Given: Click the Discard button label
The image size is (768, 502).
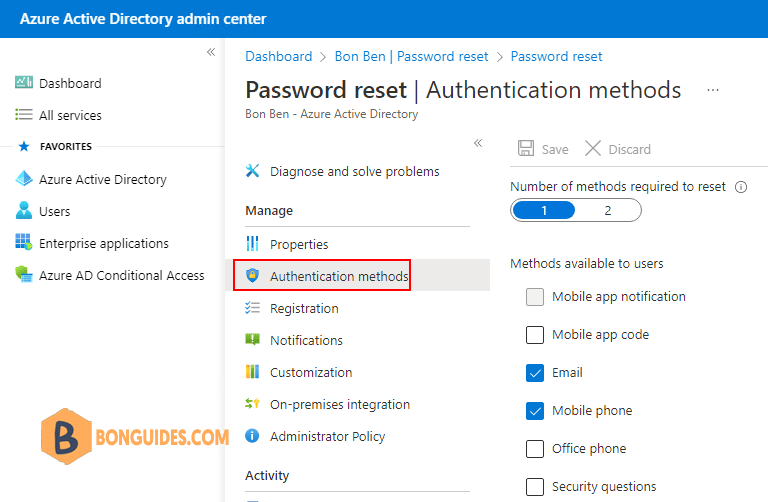Looking at the screenshot, I should pos(629,149).
